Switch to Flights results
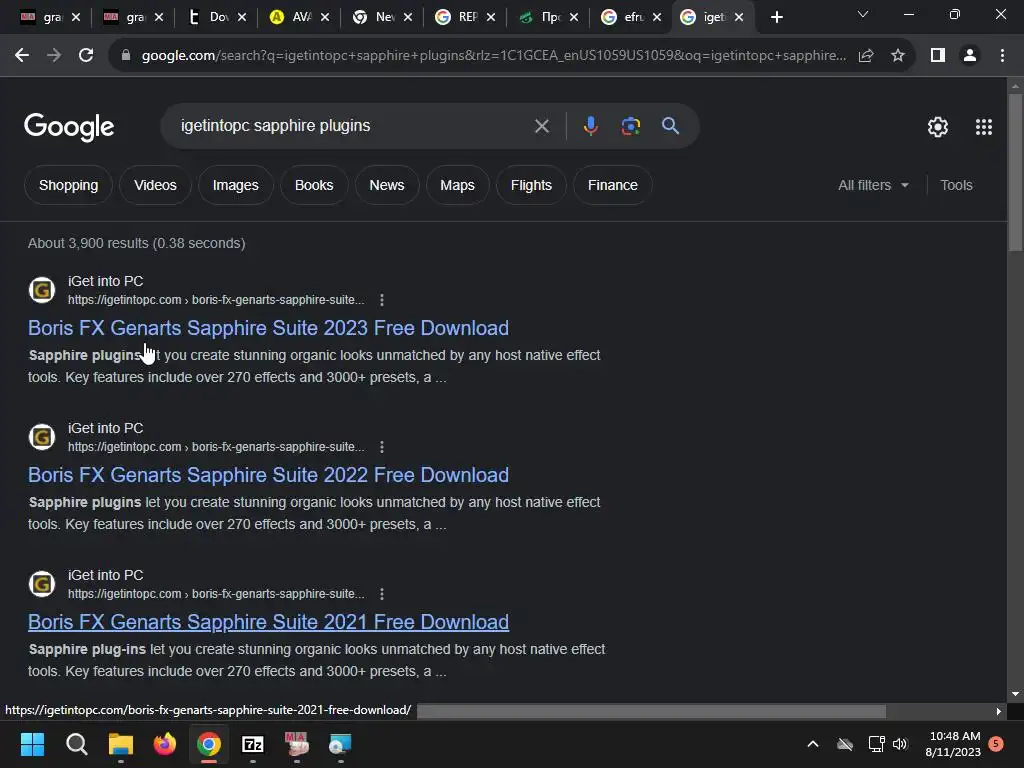The width and height of the screenshot is (1024, 768). [x=531, y=185]
